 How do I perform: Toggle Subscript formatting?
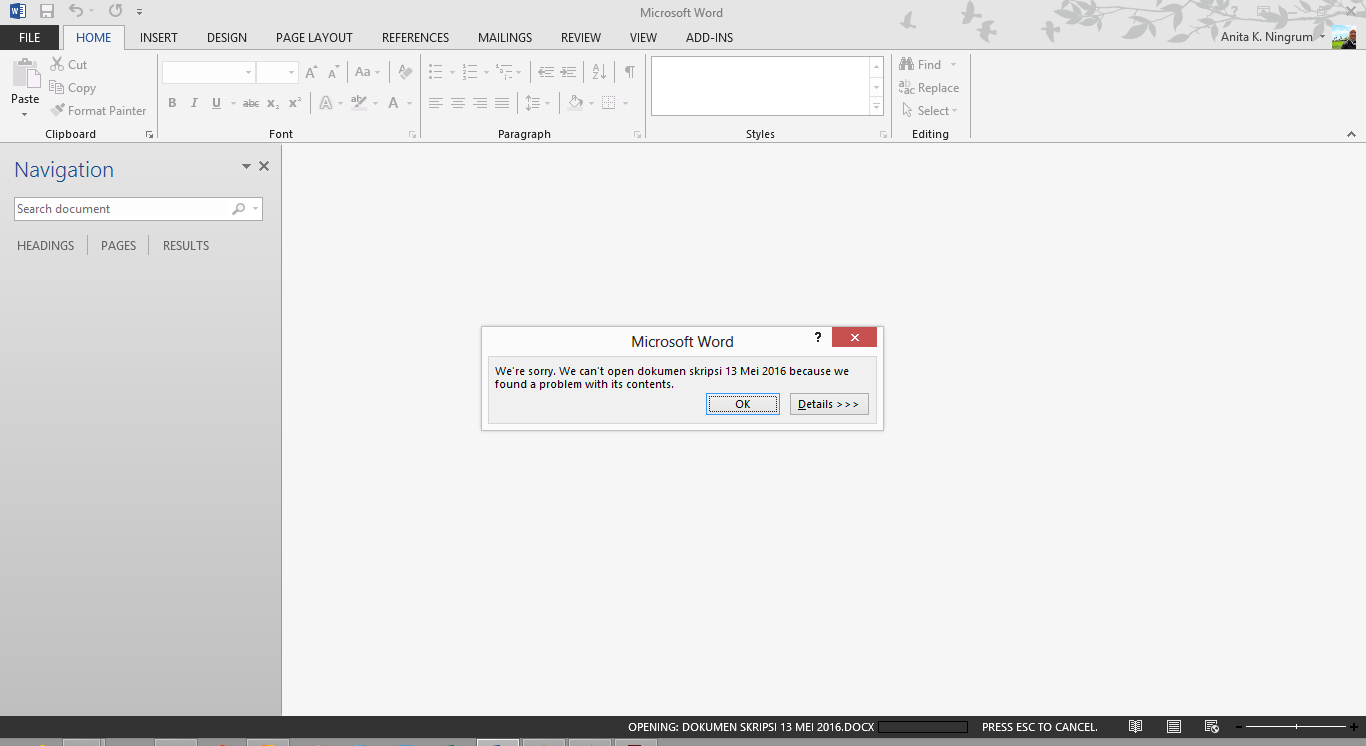tap(273, 103)
